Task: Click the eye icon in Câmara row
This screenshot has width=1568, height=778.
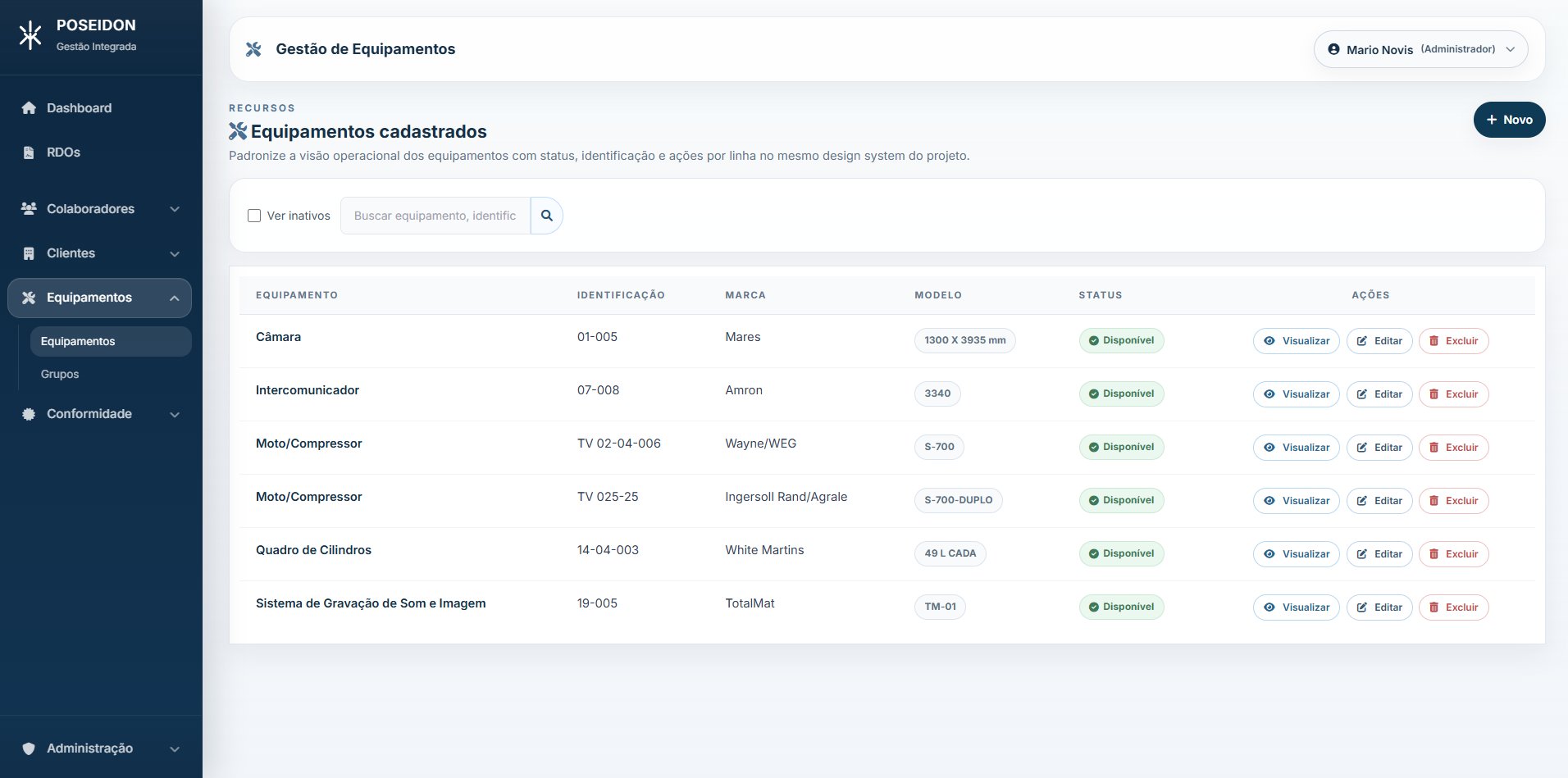Action: click(1269, 341)
